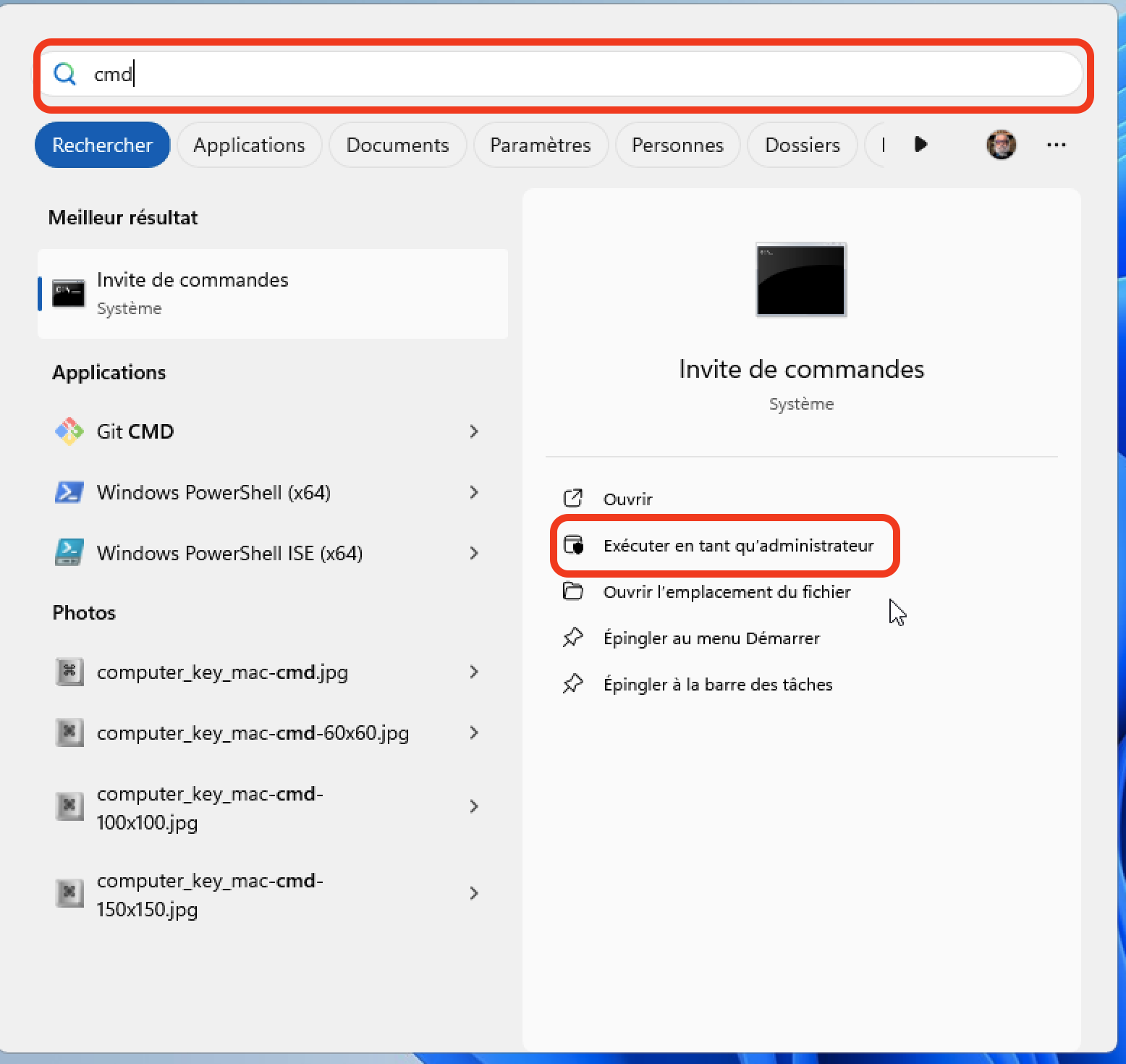Select computer_key_mac-cmd.jpg file name
This screenshot has width=1126, height=1064.
[222, 672]
